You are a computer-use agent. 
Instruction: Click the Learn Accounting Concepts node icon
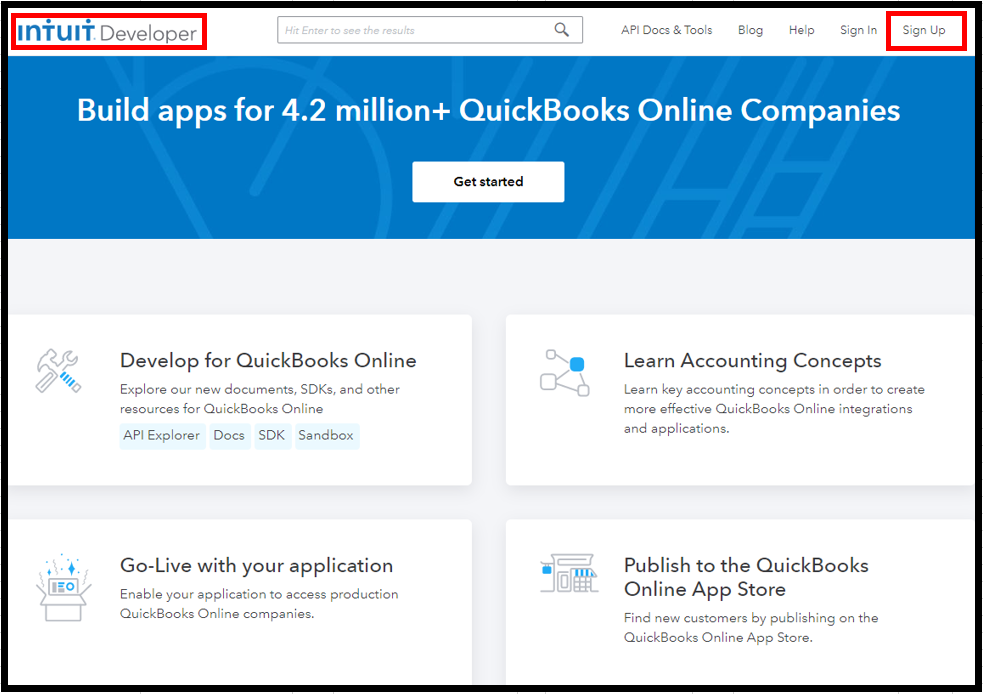[x=565, y=373]
